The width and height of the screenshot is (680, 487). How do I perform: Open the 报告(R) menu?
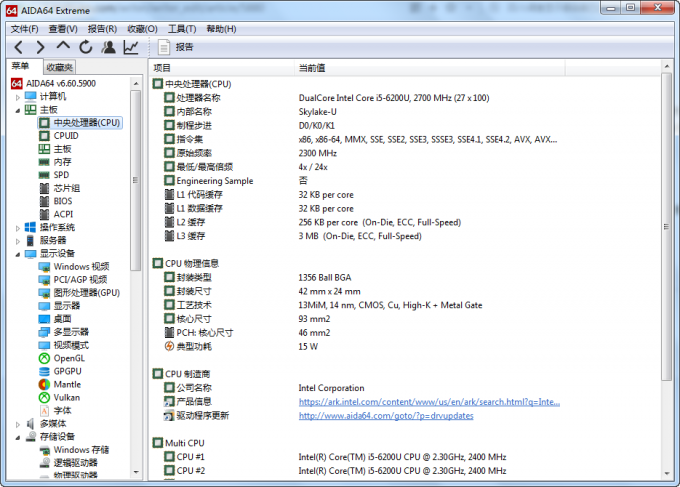coord(102,29)
